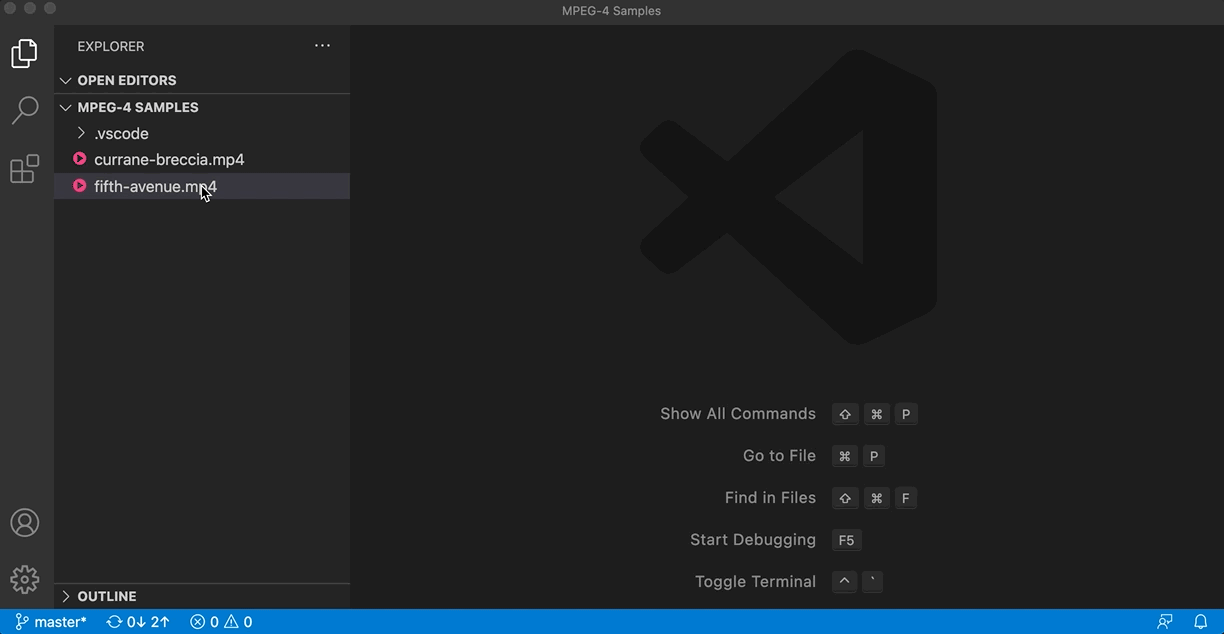Click the warnings triangle icon in status bar
Viewport: 1224px width, 634px height.
(x=231, y=622)
